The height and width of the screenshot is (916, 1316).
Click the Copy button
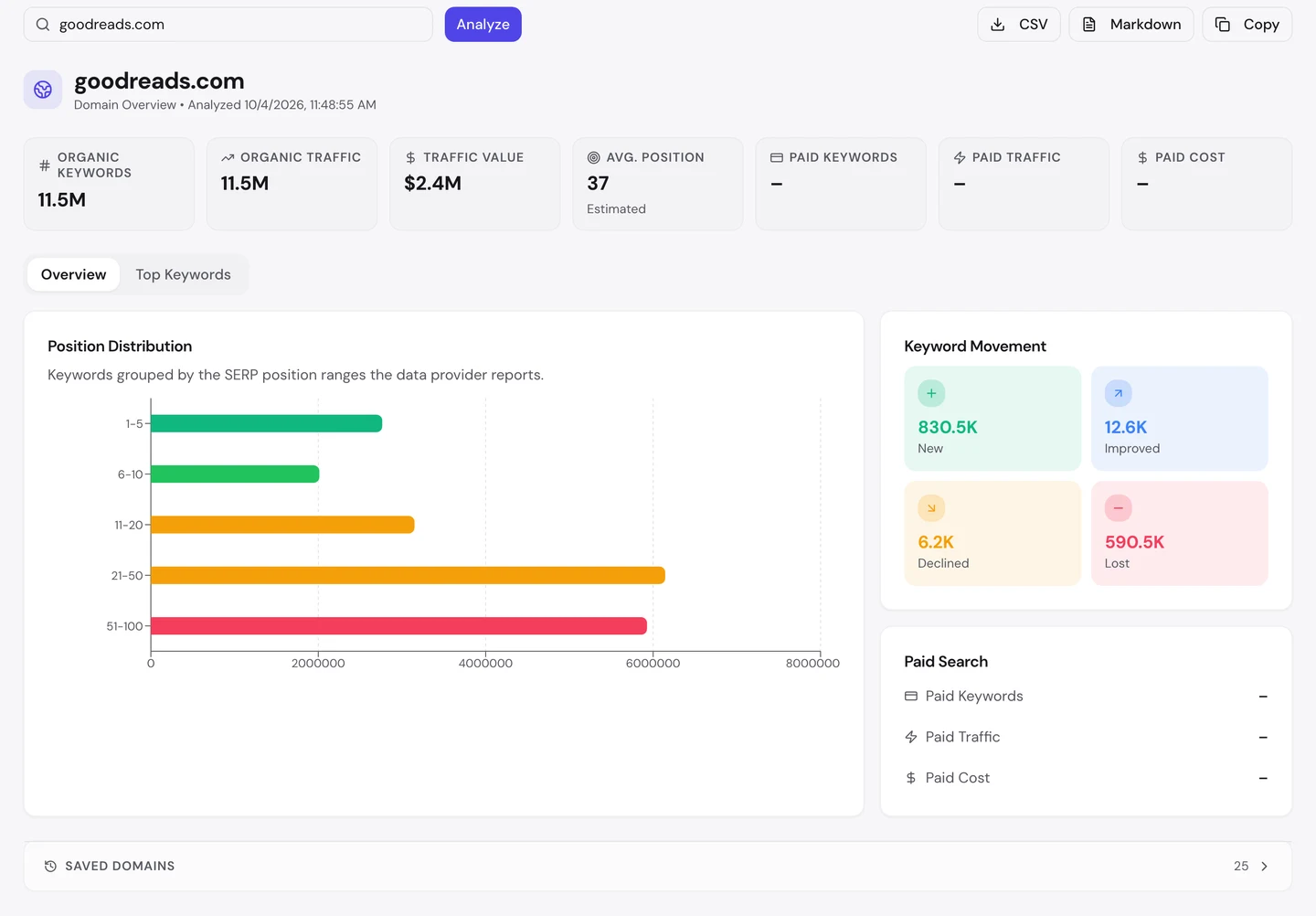click(1247, 25)
